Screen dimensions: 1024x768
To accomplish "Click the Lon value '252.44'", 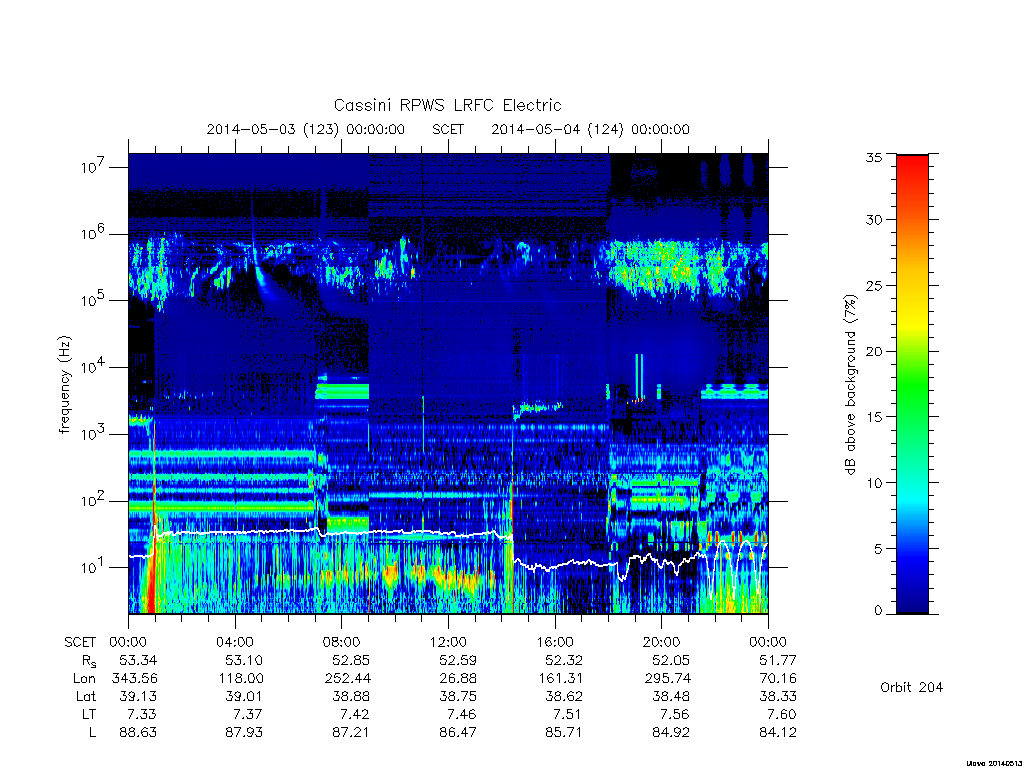I will 347,679.
